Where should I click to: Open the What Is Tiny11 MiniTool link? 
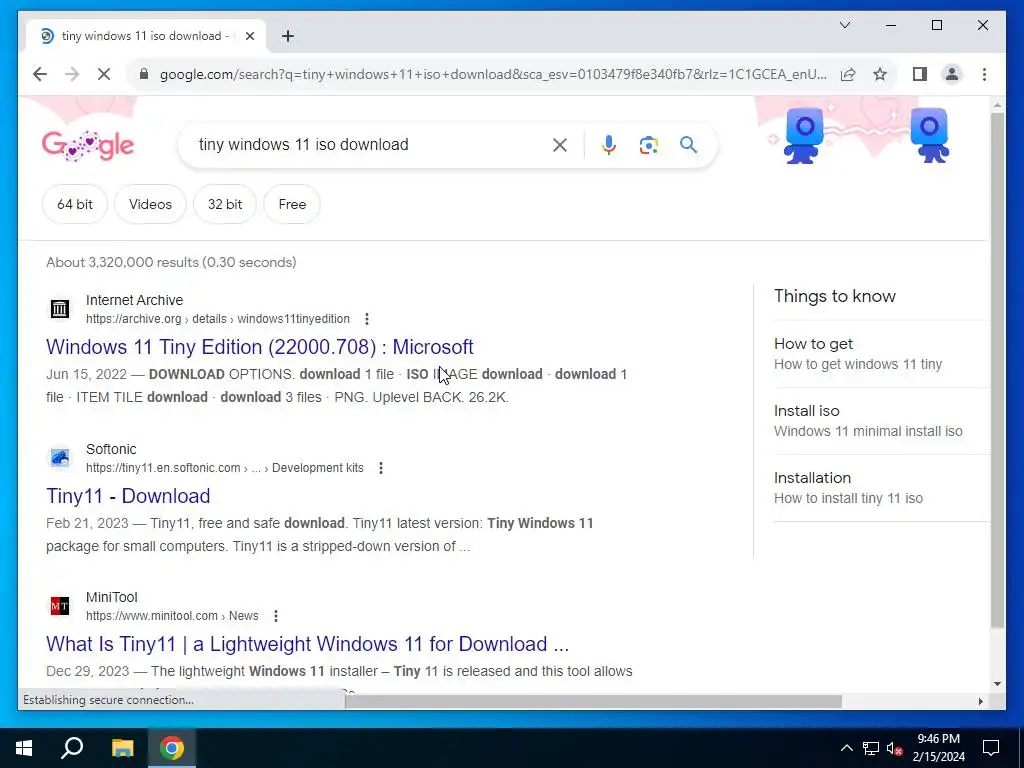[x=308, y=645]
